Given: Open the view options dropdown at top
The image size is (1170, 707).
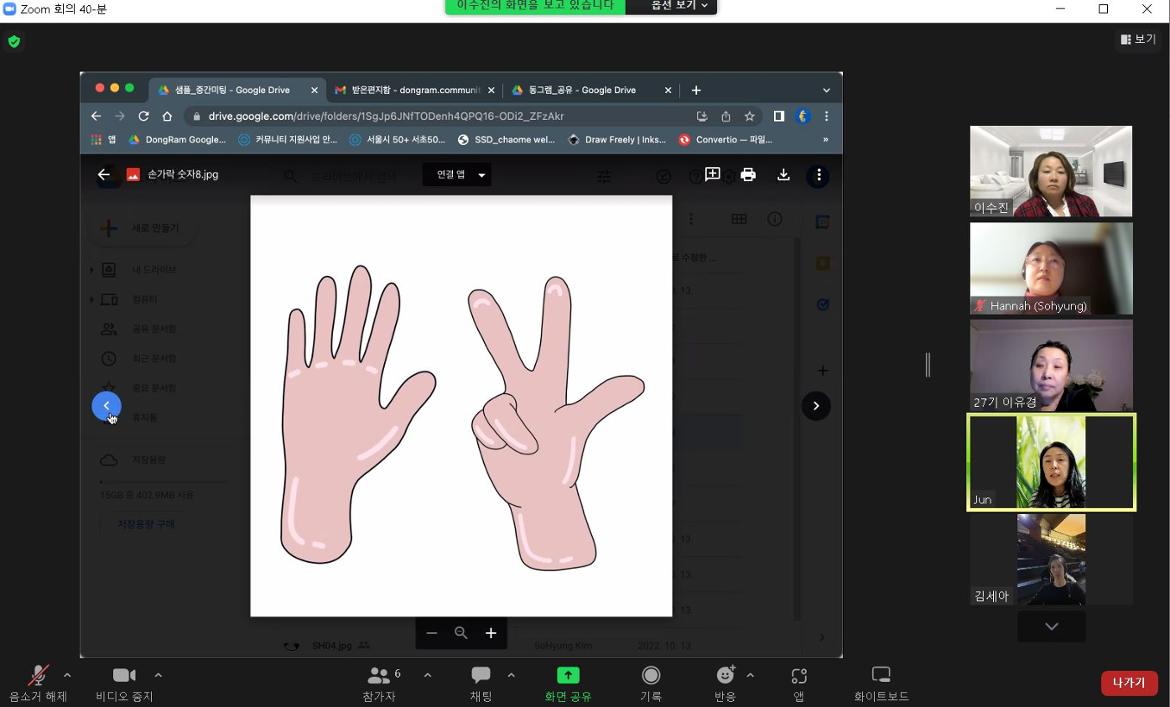Looking at the screenshot, I should tap(1138, 39).
